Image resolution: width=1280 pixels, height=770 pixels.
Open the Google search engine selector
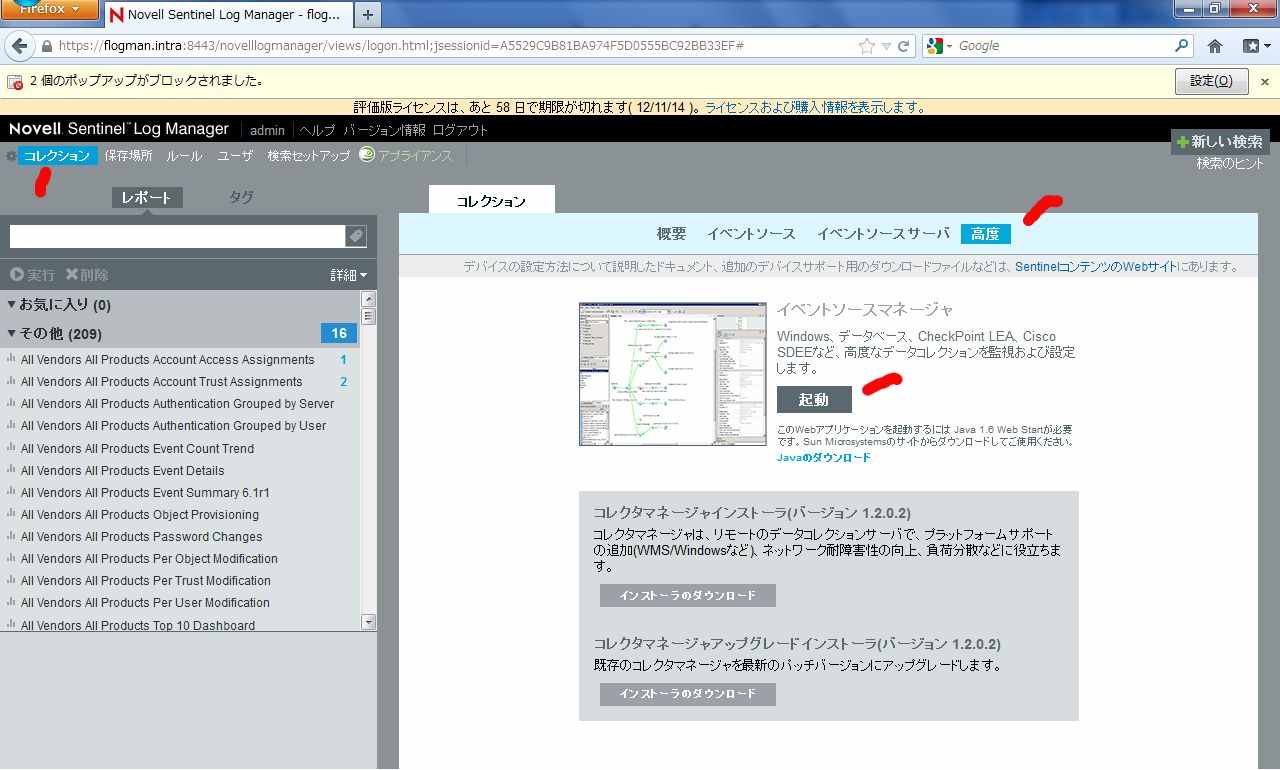coord(937,46)
